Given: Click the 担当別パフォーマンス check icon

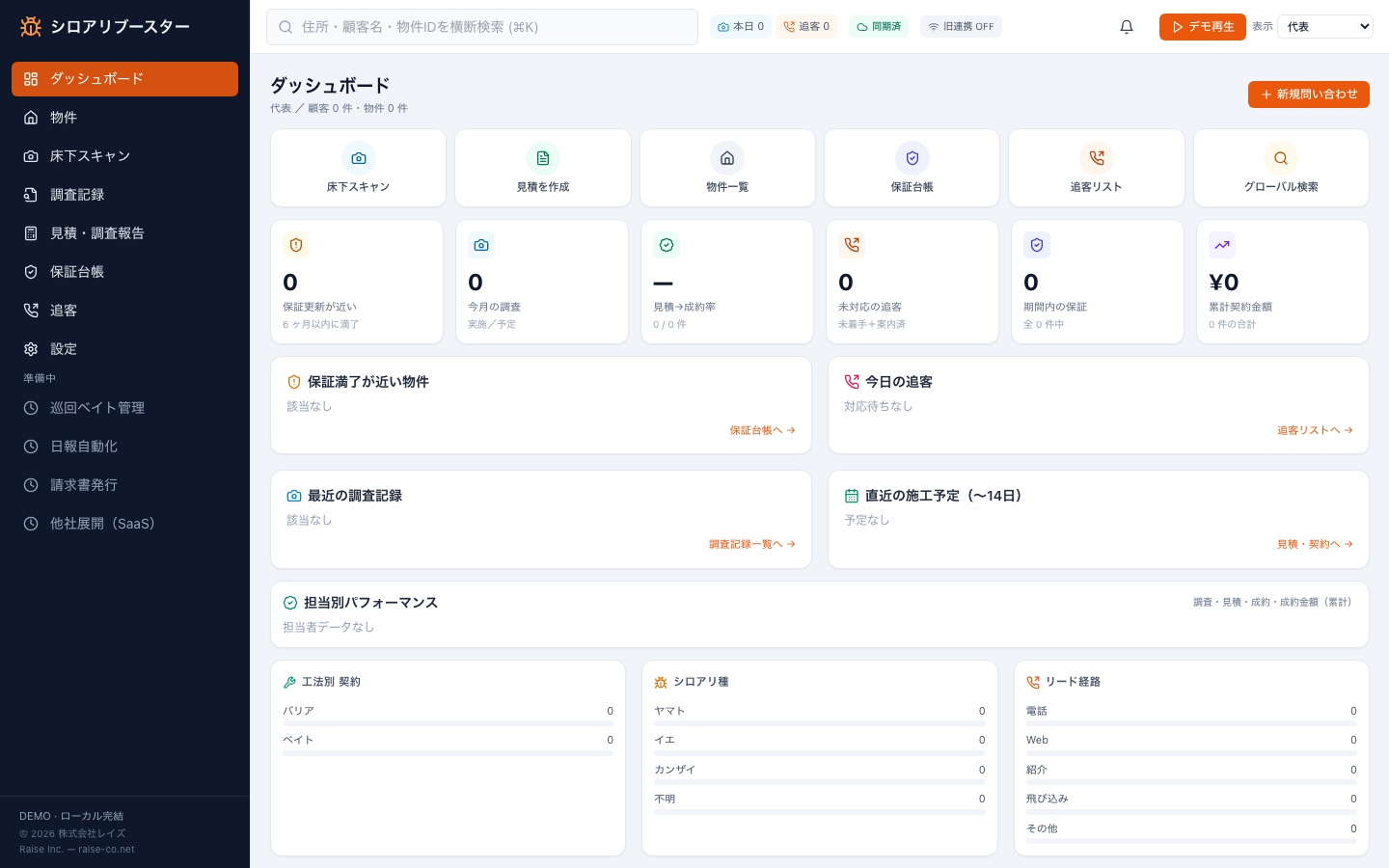Looking at the screenshot, I should click(290, 603).
